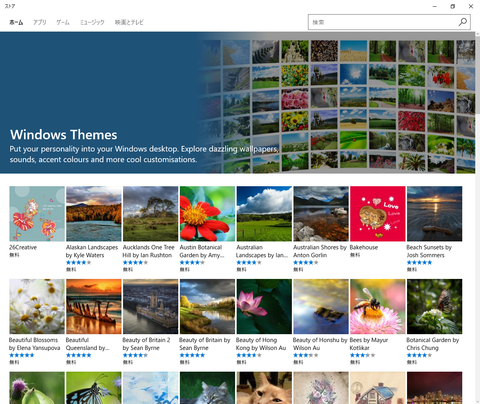The height and width of the screenshot is (404, 480).
Task: Open Beauty of Britain by Sean Byrne thumbnail
Action: [x=207, y=306]
